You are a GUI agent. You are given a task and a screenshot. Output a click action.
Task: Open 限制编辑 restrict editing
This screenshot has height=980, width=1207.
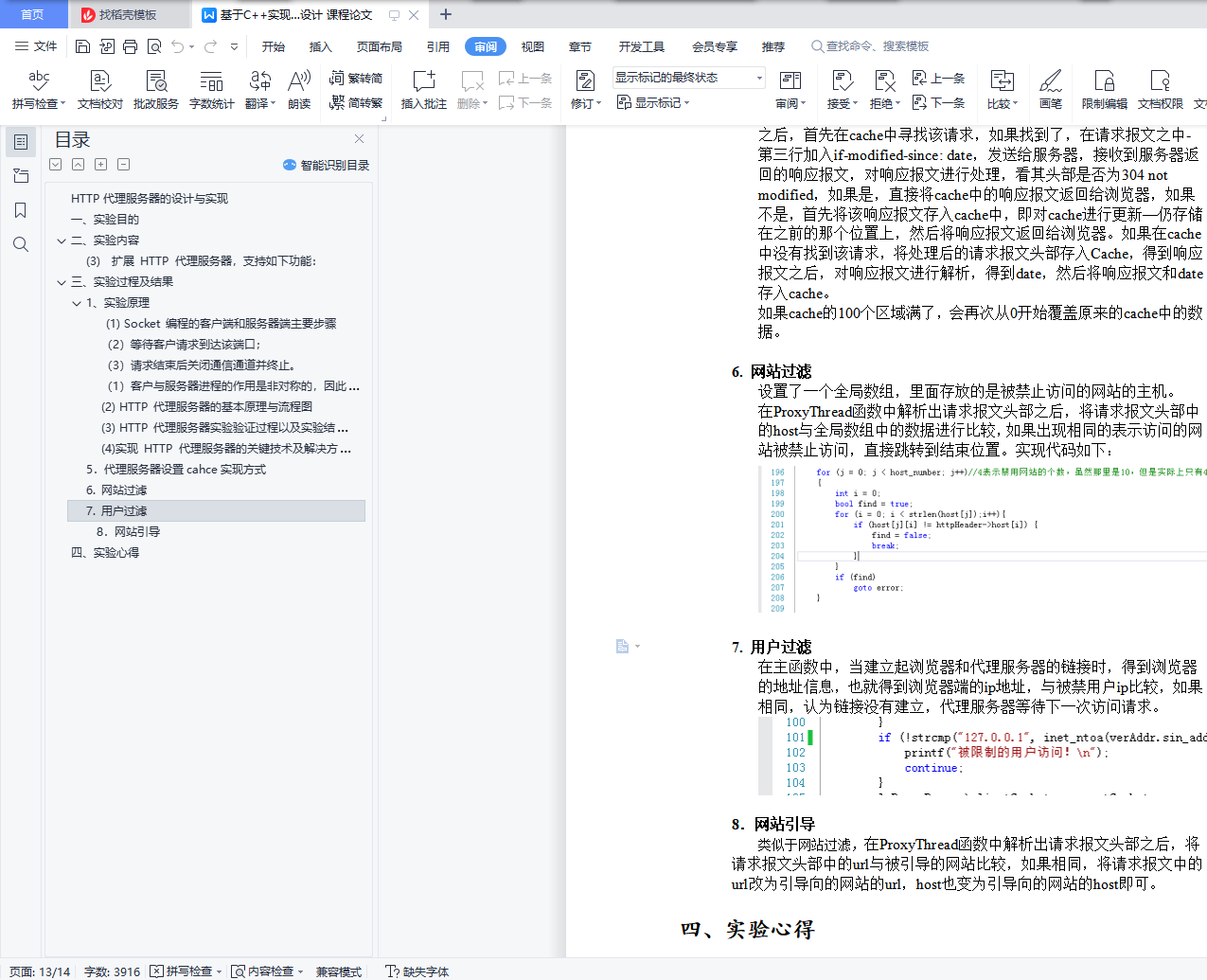click(1105, 90)
